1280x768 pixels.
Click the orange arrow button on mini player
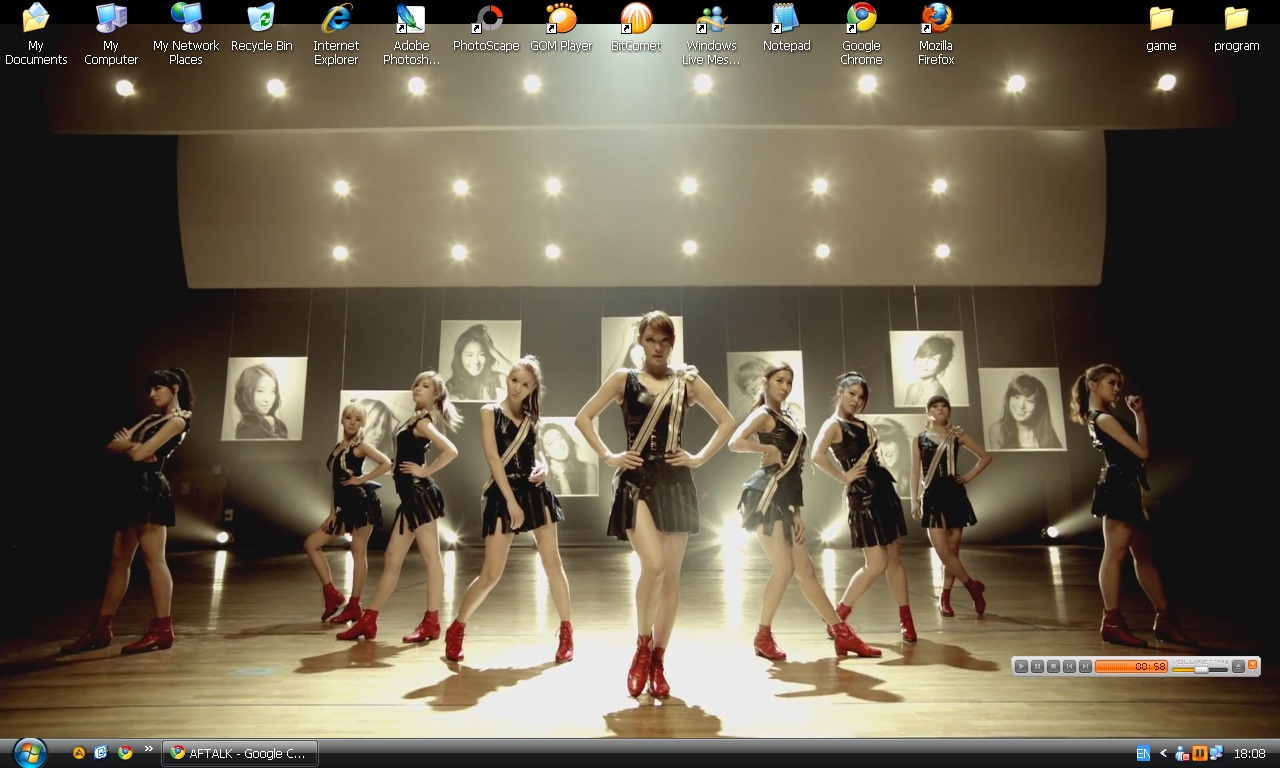1252,665
